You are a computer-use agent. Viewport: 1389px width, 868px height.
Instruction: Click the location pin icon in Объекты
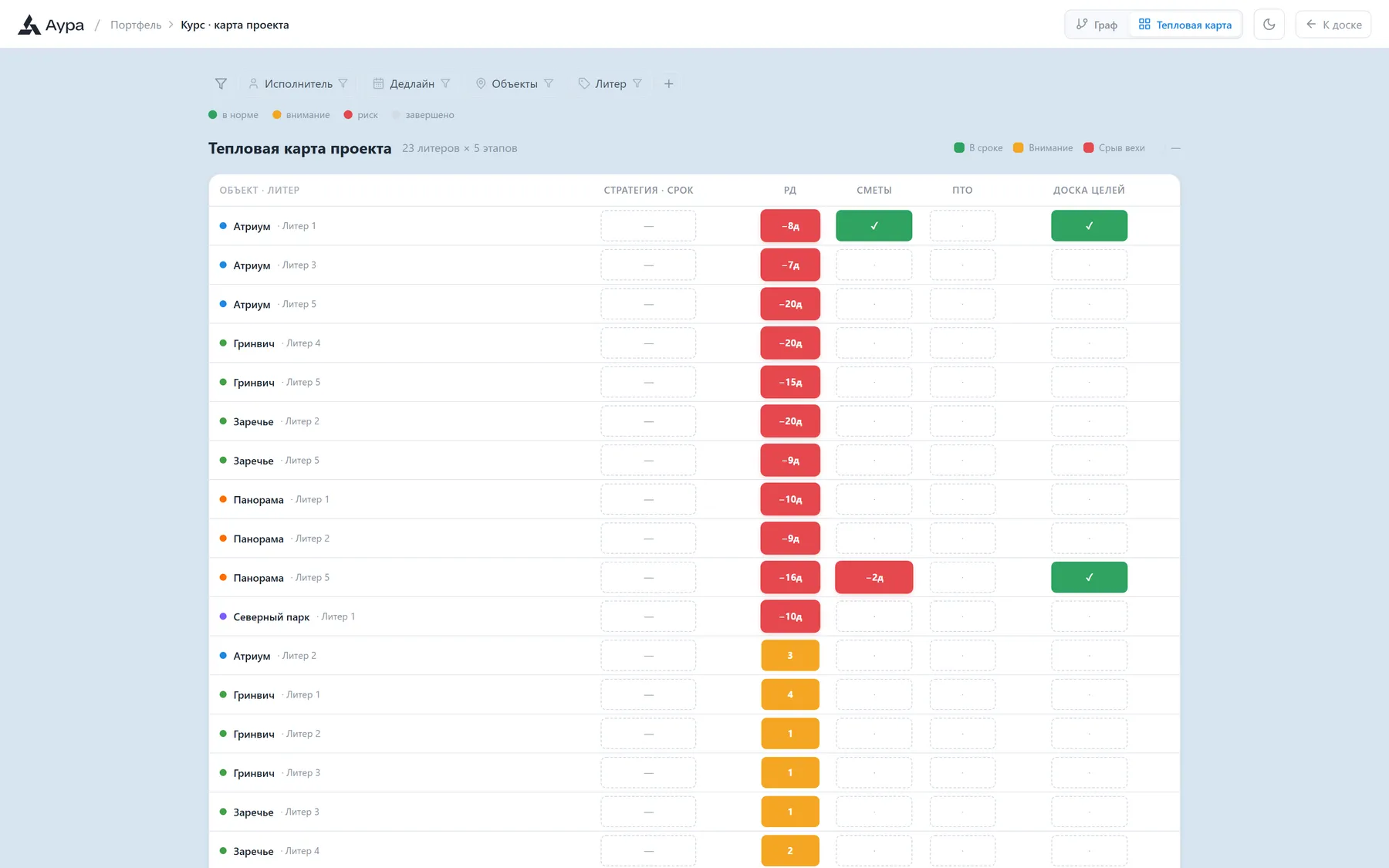(481, 83)
